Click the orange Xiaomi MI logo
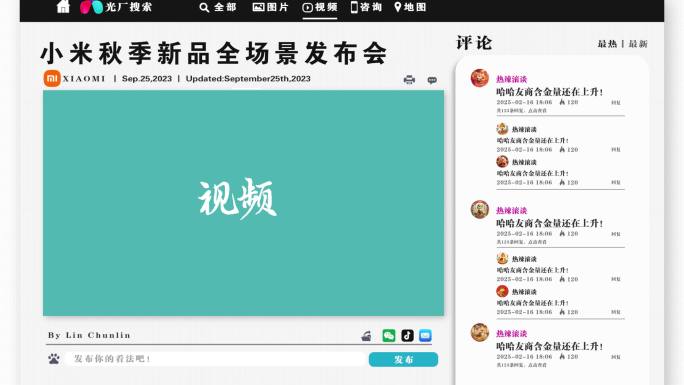The width and height of the screenshot is (684, 385). [52, 78]
